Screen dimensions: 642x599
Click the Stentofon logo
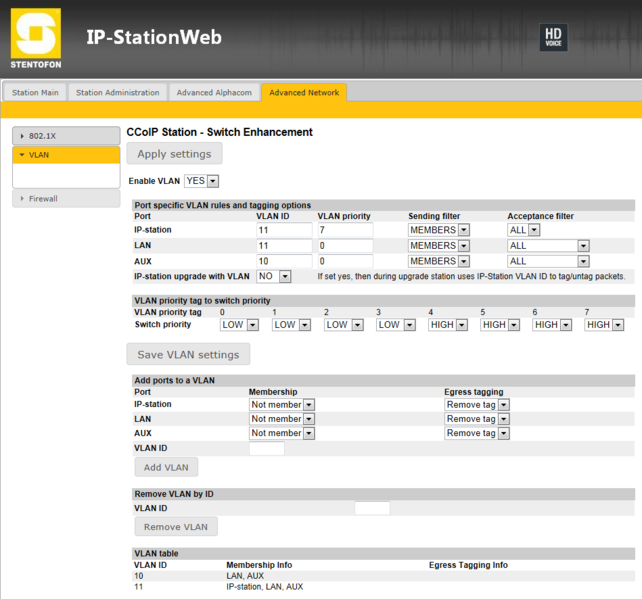tap(36, 38)
